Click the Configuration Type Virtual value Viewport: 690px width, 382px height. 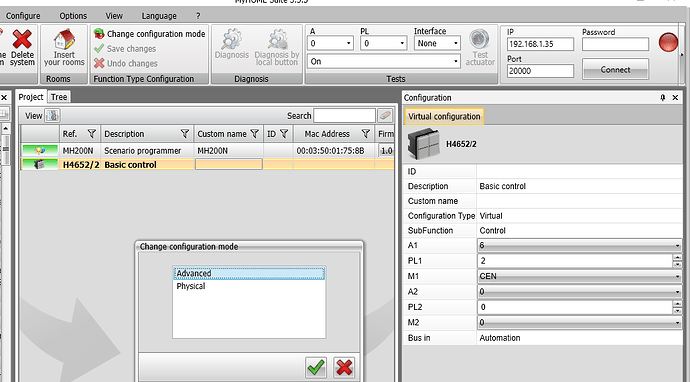pyautogui.click(x=579, y=216)
